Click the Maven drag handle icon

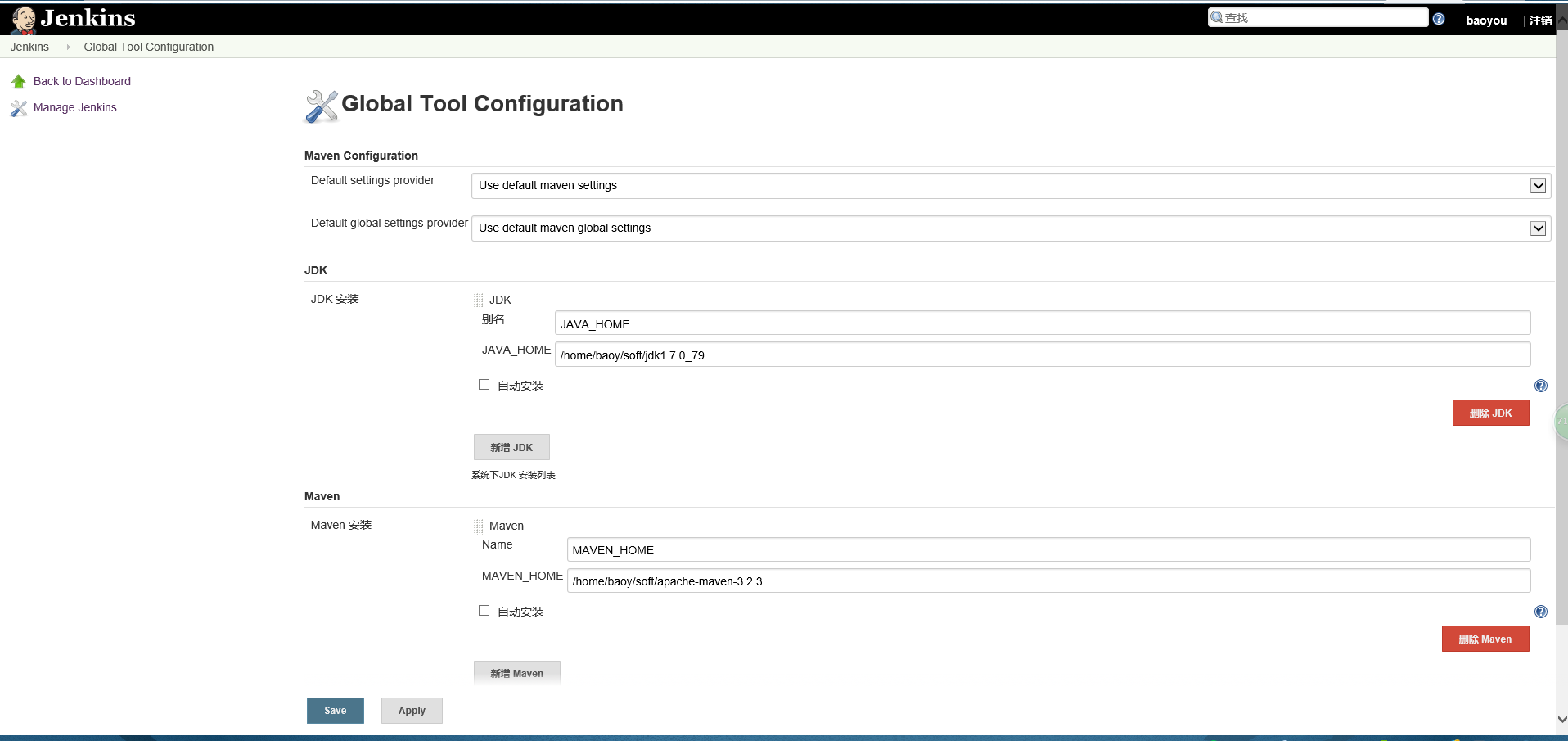pos(479,526)
